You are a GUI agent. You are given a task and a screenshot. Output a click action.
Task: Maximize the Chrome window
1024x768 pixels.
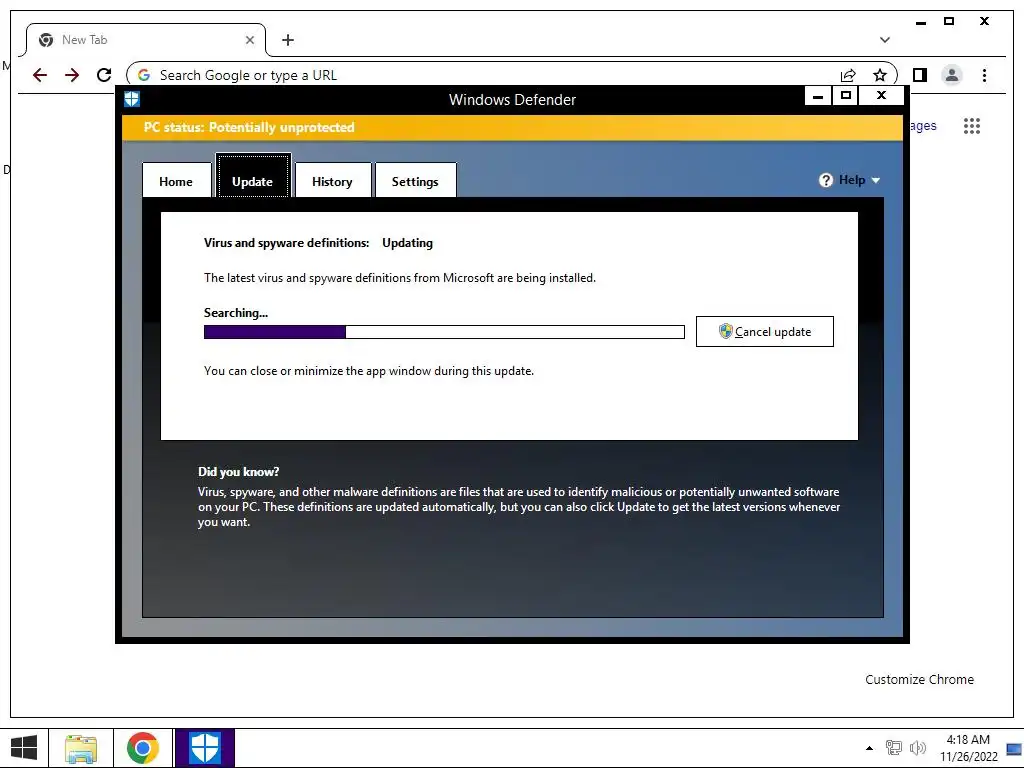[x=949, y=22]
